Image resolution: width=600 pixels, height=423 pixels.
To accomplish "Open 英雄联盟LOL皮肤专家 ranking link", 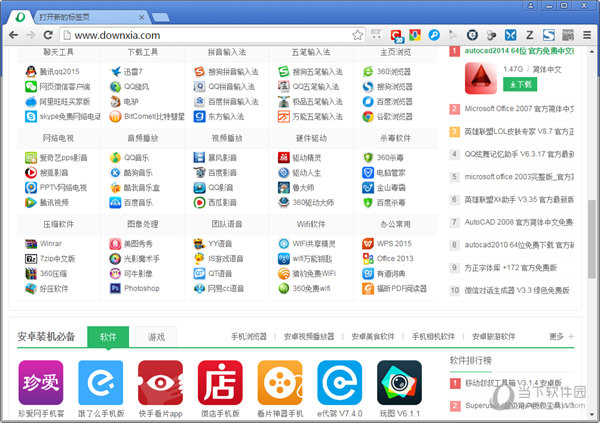I will (519, 132).
